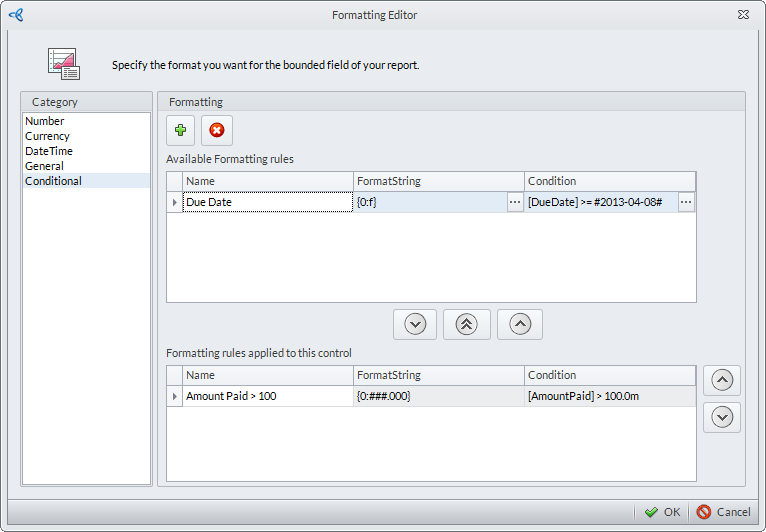Open the Condition ellipsis editor for Due Date

686,202
